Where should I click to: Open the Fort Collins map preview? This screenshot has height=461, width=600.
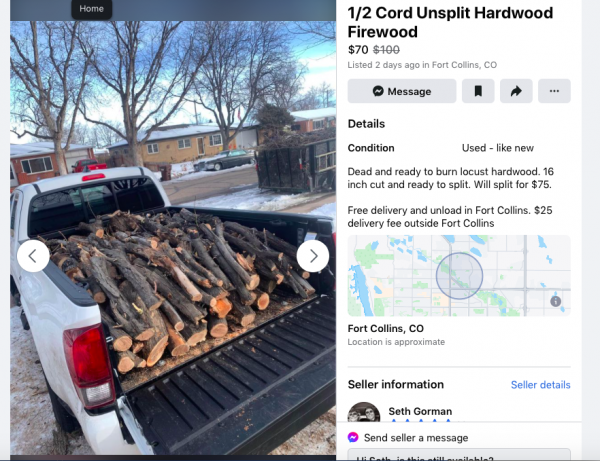pyautogui.click(x=459, y=275)
